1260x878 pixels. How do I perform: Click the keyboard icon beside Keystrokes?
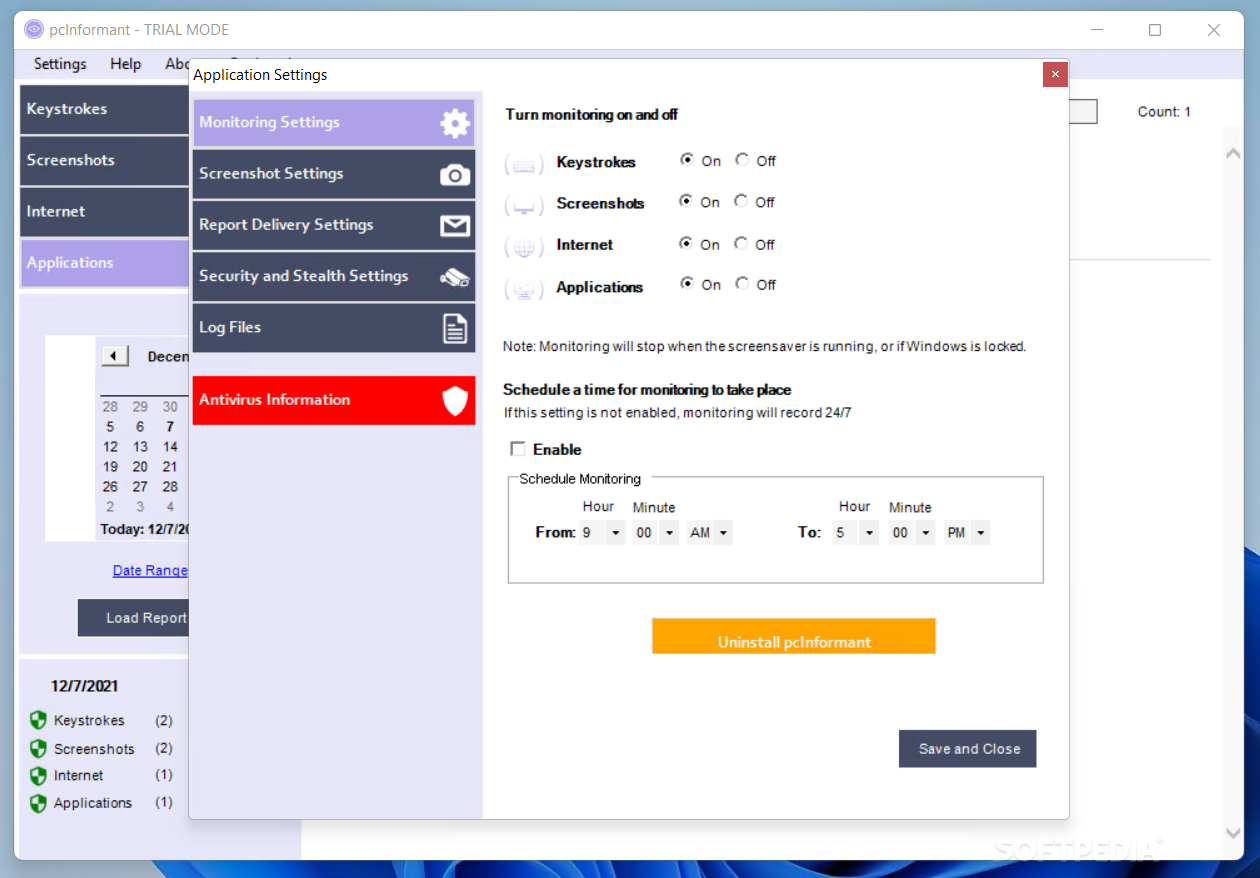pyautogui.click(x=524, y=164)
